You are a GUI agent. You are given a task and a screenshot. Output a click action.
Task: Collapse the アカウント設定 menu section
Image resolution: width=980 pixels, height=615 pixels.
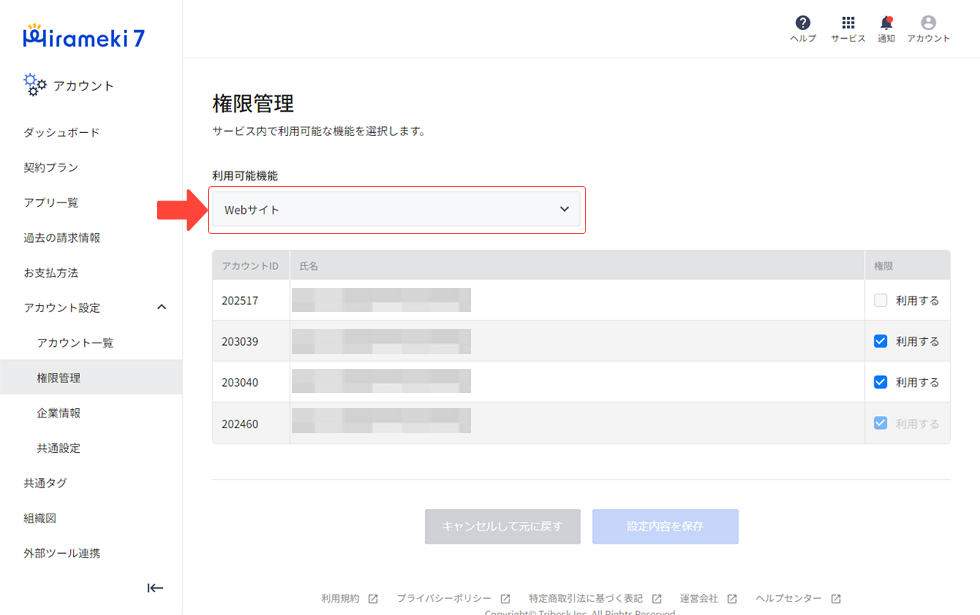(x=162, y=308)
